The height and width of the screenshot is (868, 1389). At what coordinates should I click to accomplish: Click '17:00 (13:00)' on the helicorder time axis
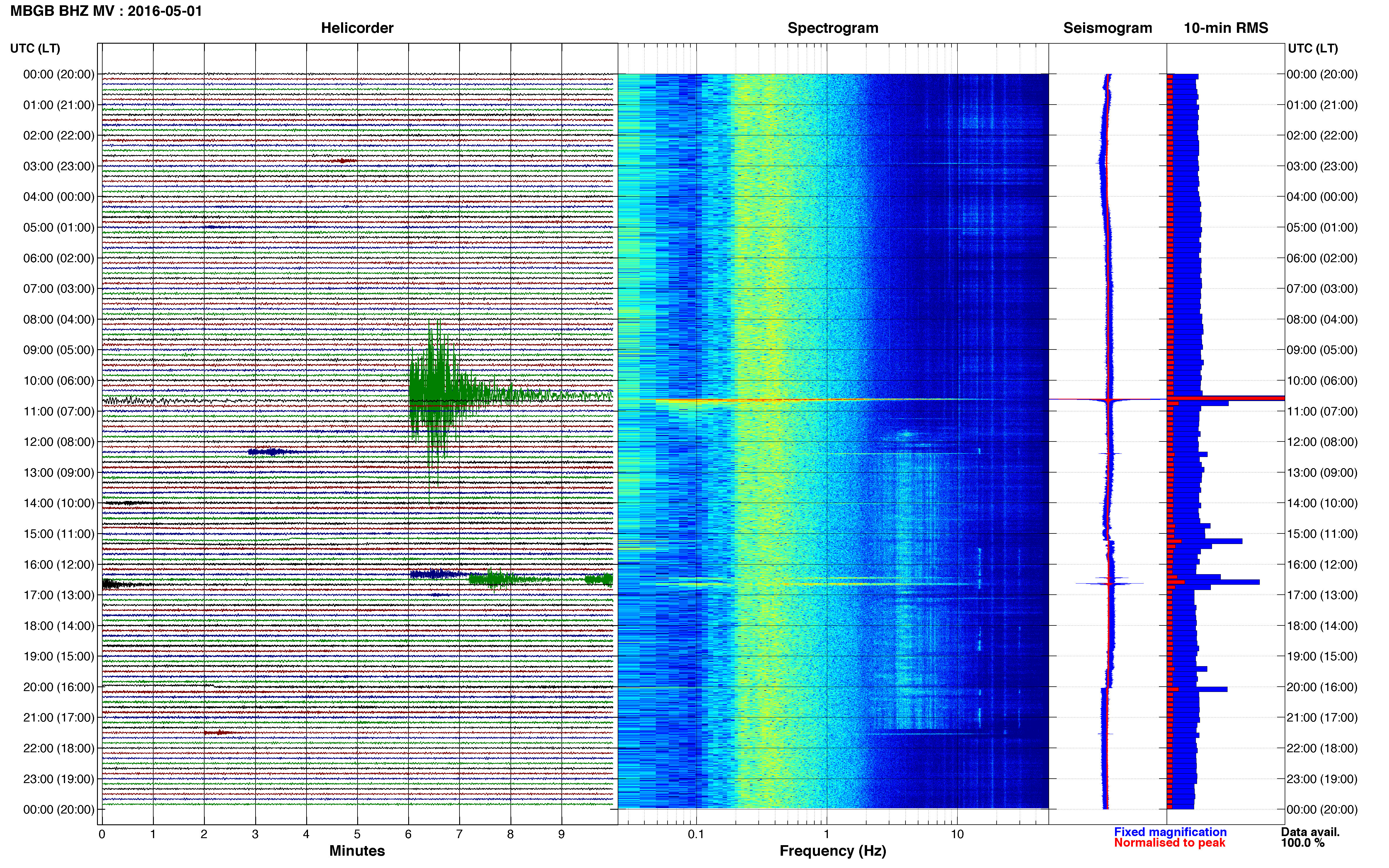(x=59, y=595)
